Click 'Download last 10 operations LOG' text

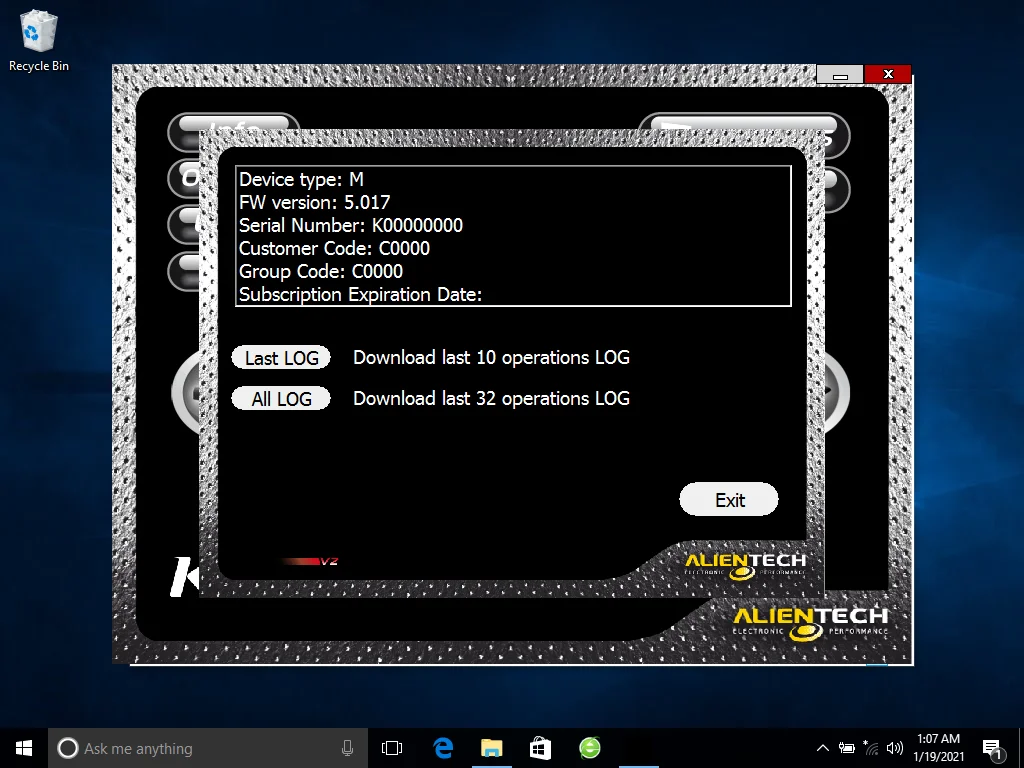(491, 358)
